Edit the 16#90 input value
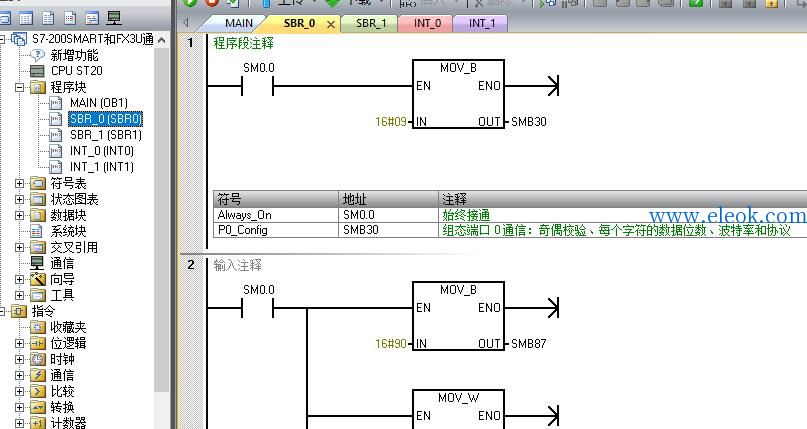The height and width of the screenshot is (429, 807). [391, 344]
